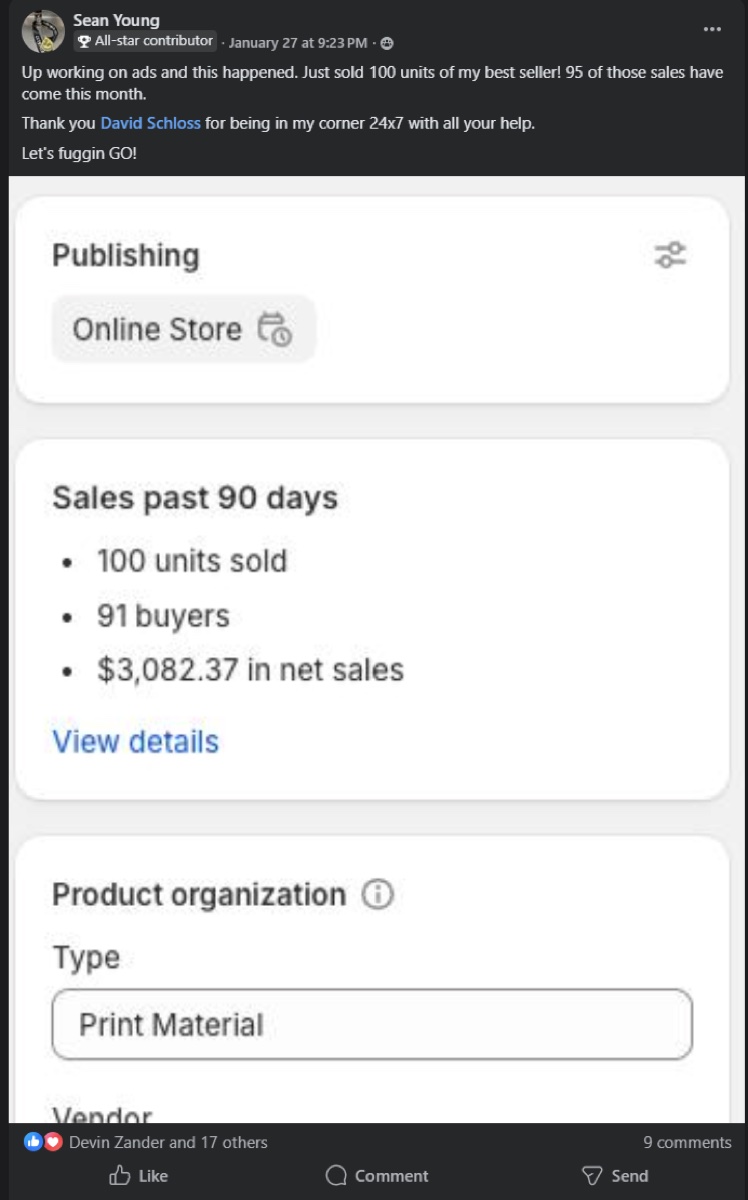
Task: Open the post options three-dot menu
Action: [711, 30]
